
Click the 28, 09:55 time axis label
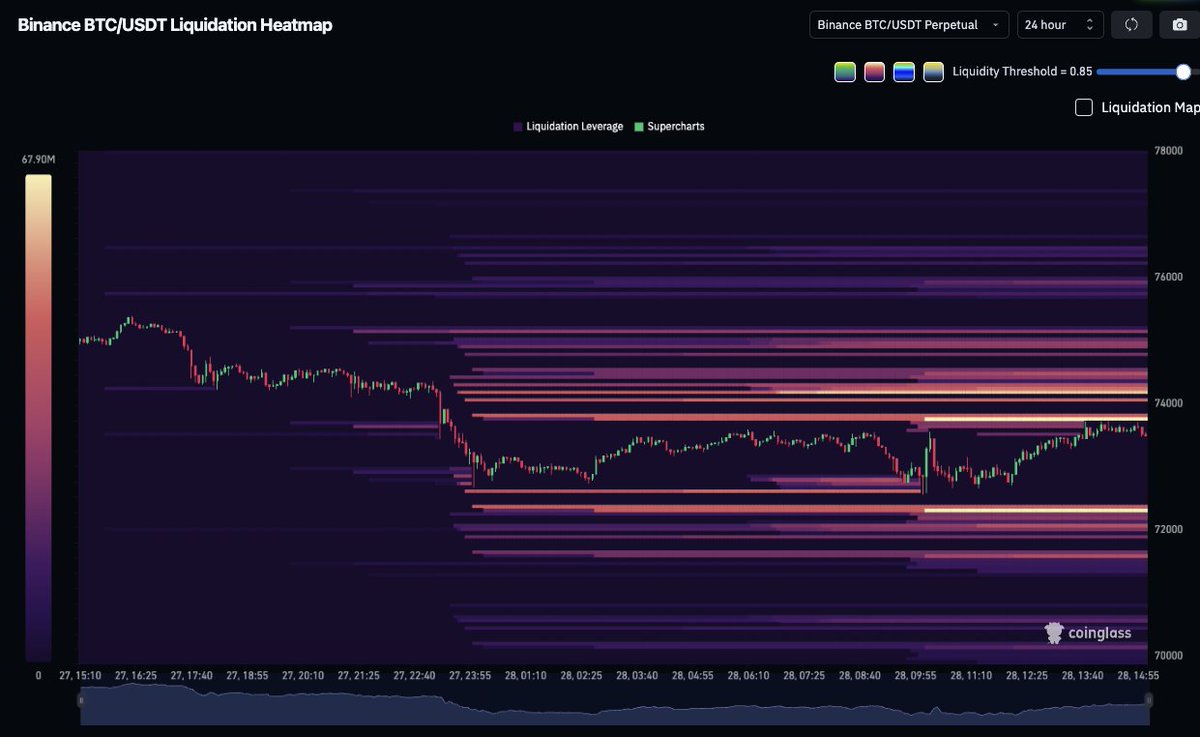pos(916,676)
